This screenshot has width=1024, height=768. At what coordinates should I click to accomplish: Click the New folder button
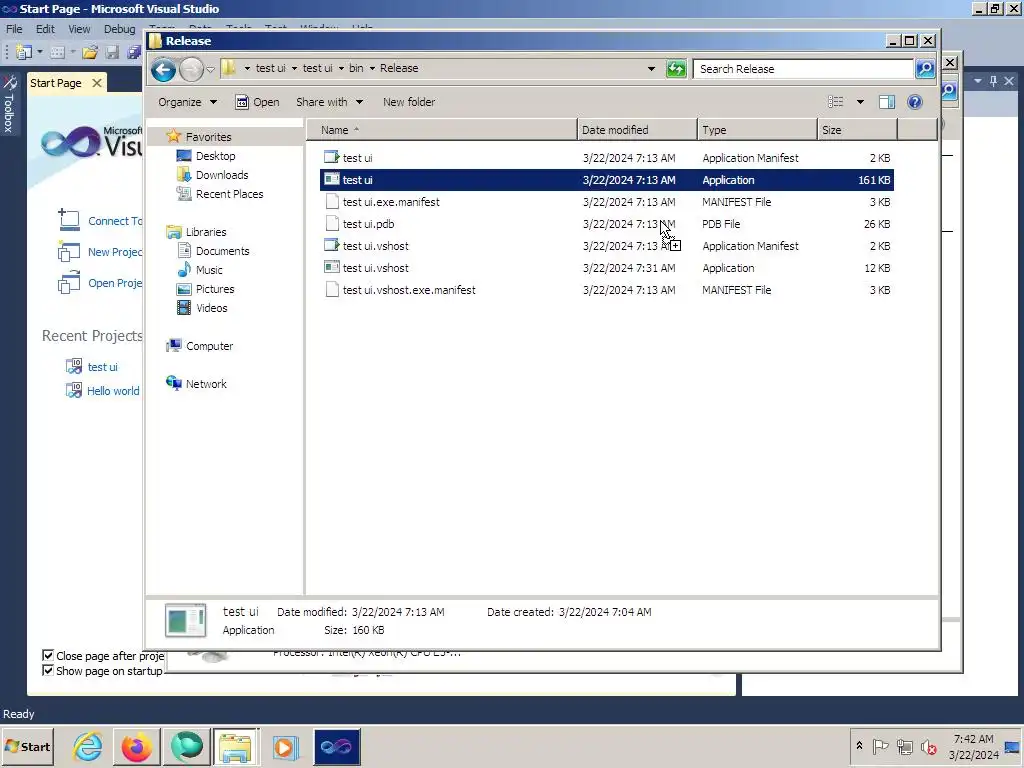tap(409, 102)
